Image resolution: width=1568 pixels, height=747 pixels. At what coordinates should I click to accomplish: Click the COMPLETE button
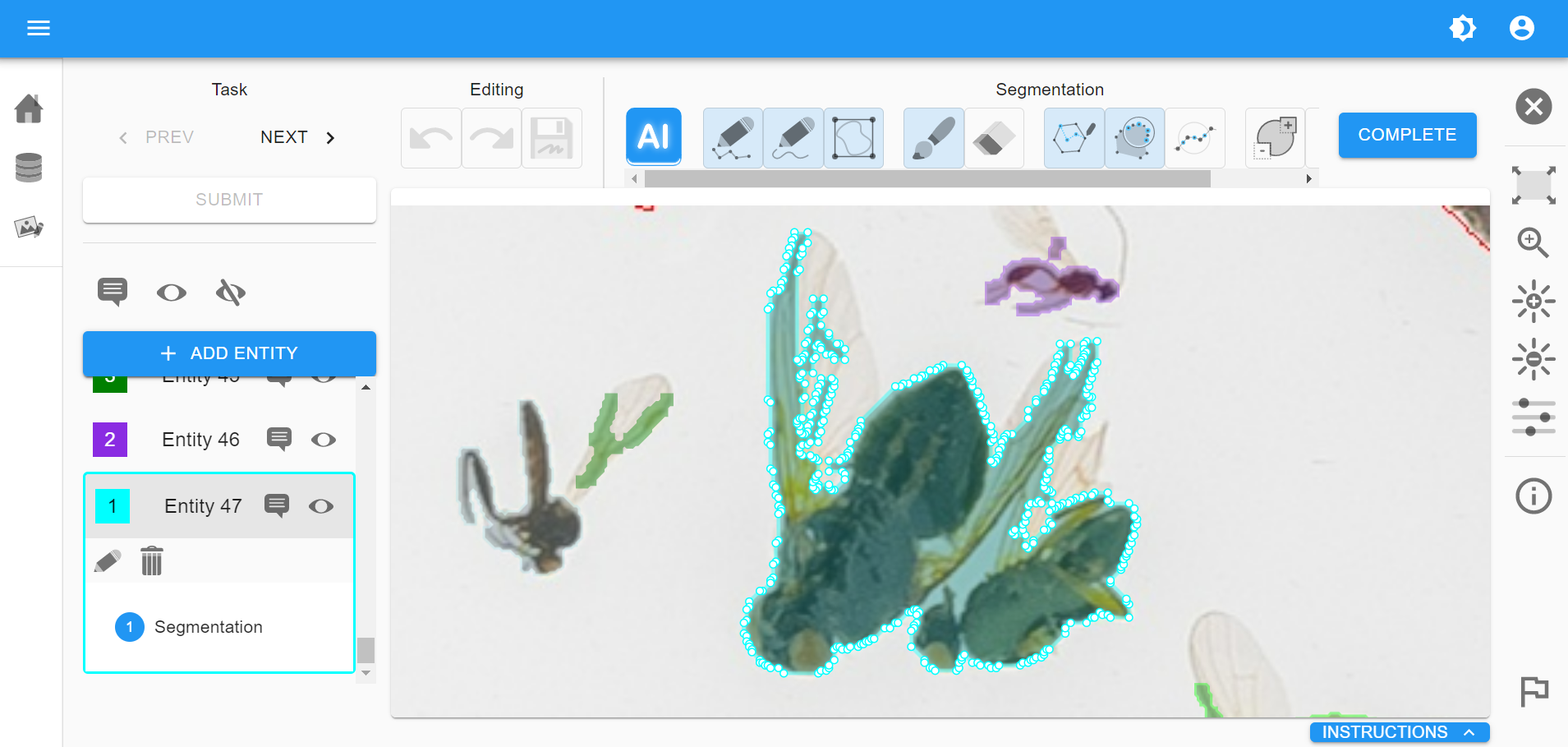pyautogui.click(x=1407, y=135)
